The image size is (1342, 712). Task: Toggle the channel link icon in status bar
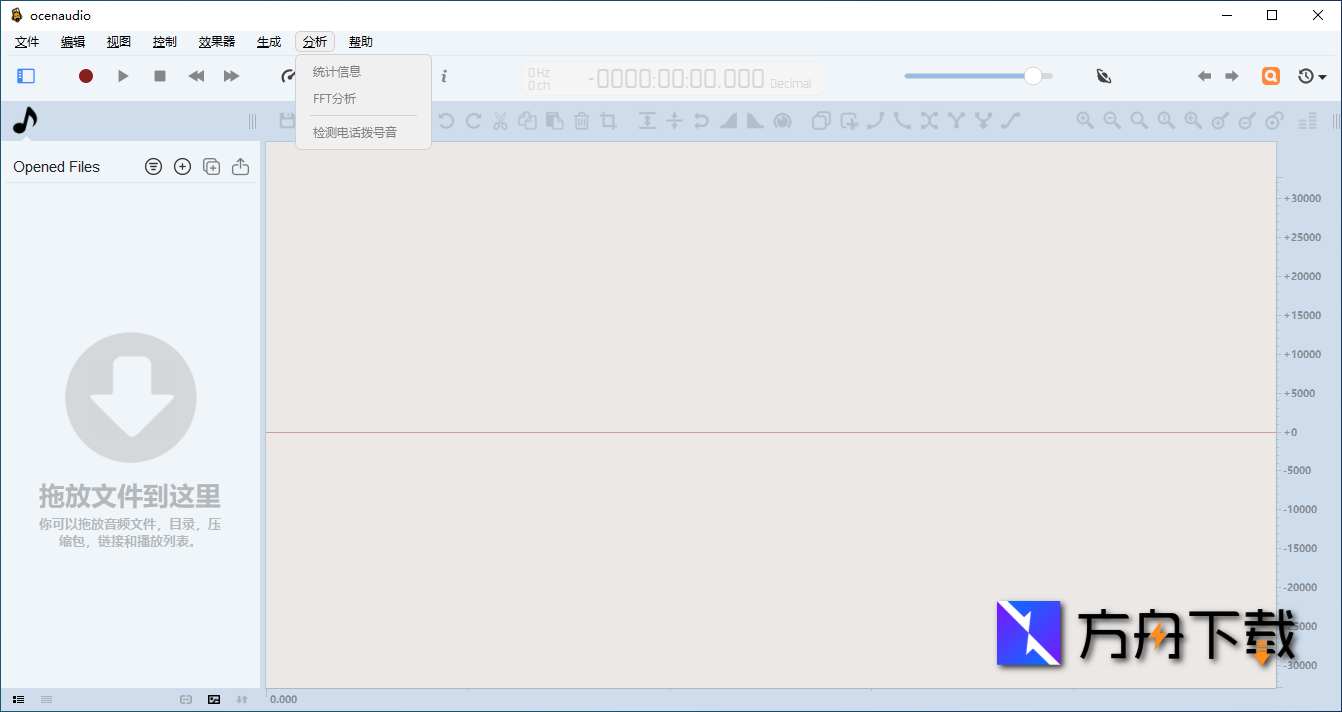186,699
